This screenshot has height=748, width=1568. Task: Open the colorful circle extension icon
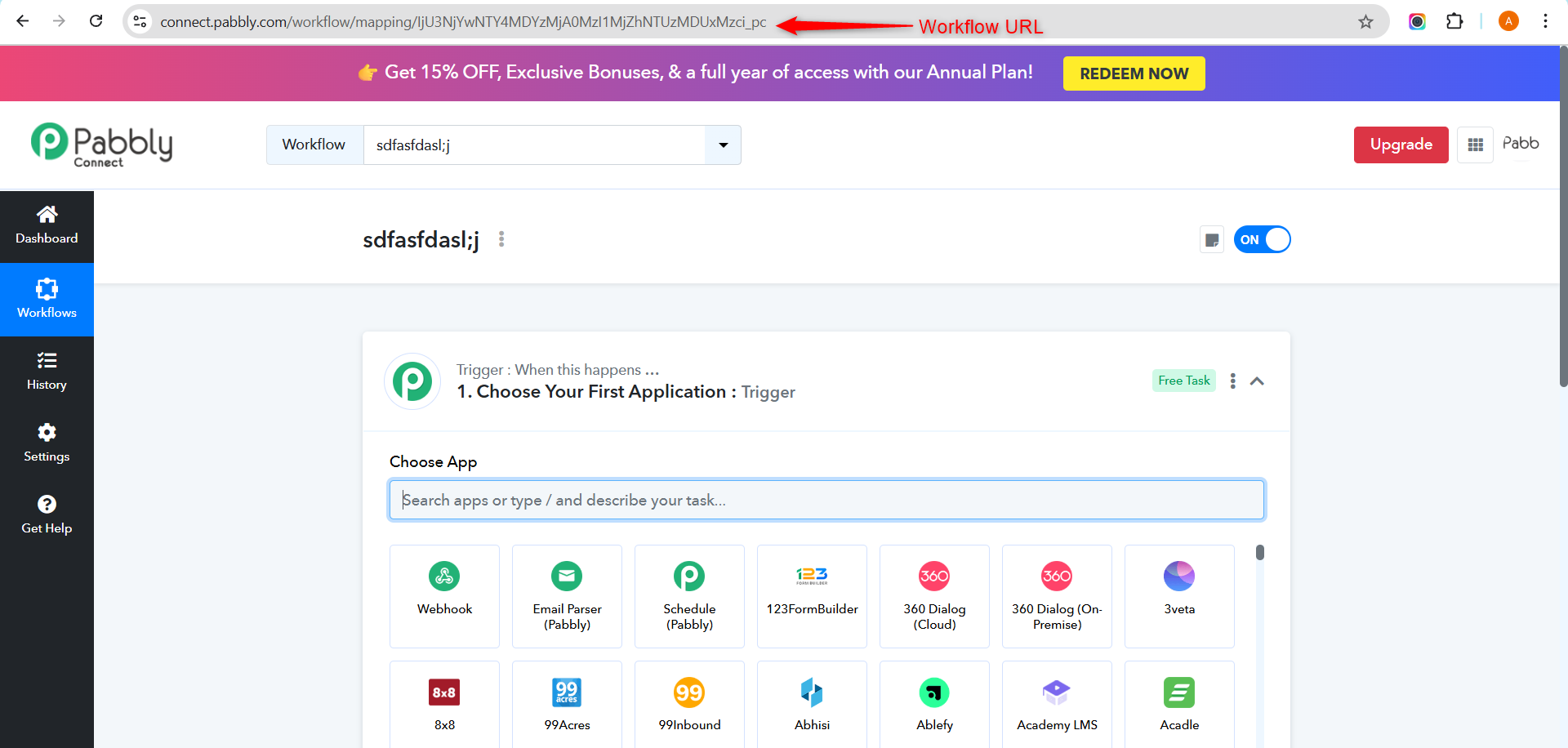[1417, 21]
